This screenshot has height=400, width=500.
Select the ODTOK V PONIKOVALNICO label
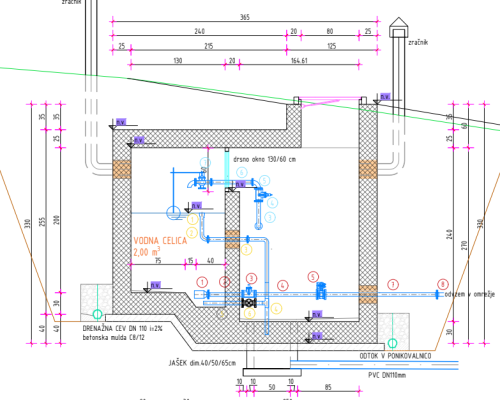[395, 356]
